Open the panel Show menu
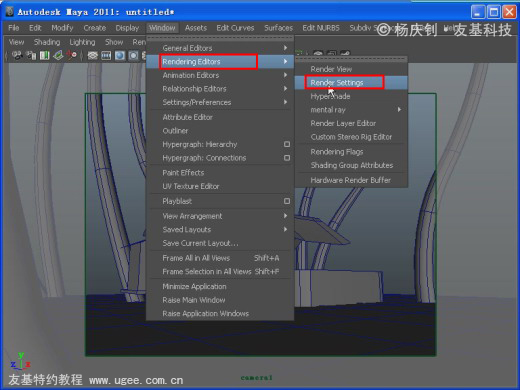Image resolution: width=520 pixels, height=390 pixels. [x=114, y=42]
